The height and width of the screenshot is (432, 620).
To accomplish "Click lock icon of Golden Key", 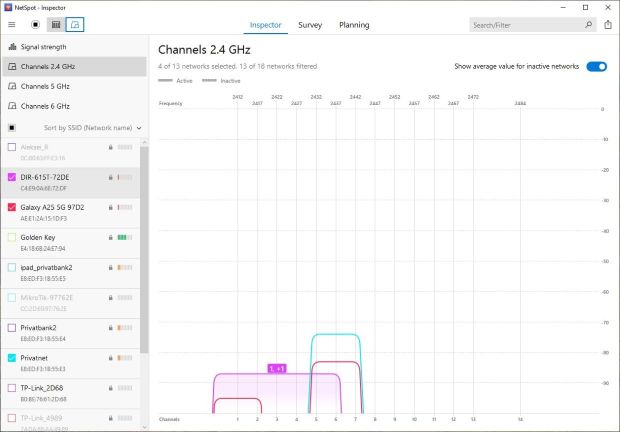I will click(111, 238).
